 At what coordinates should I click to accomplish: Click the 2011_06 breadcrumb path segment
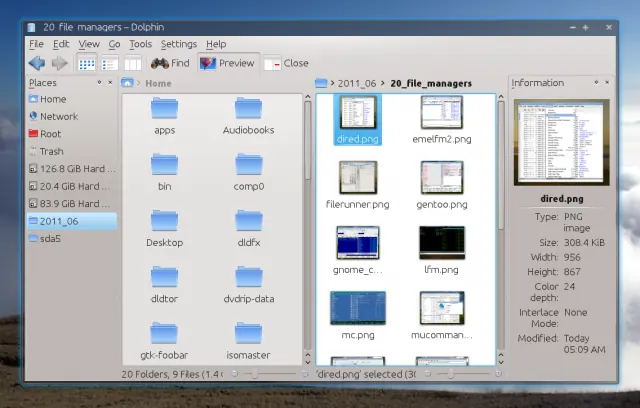click(x=357, y=83)
